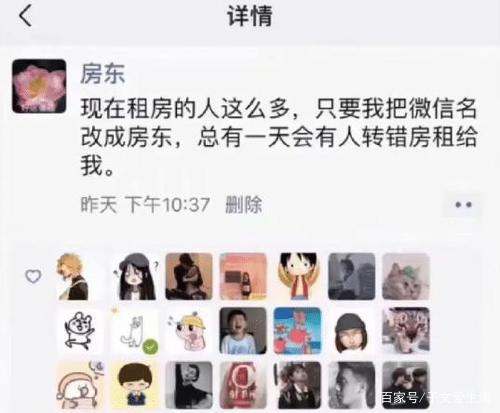Open the hugging couple photo avatar
500x413 pixels.
point(189,276)
